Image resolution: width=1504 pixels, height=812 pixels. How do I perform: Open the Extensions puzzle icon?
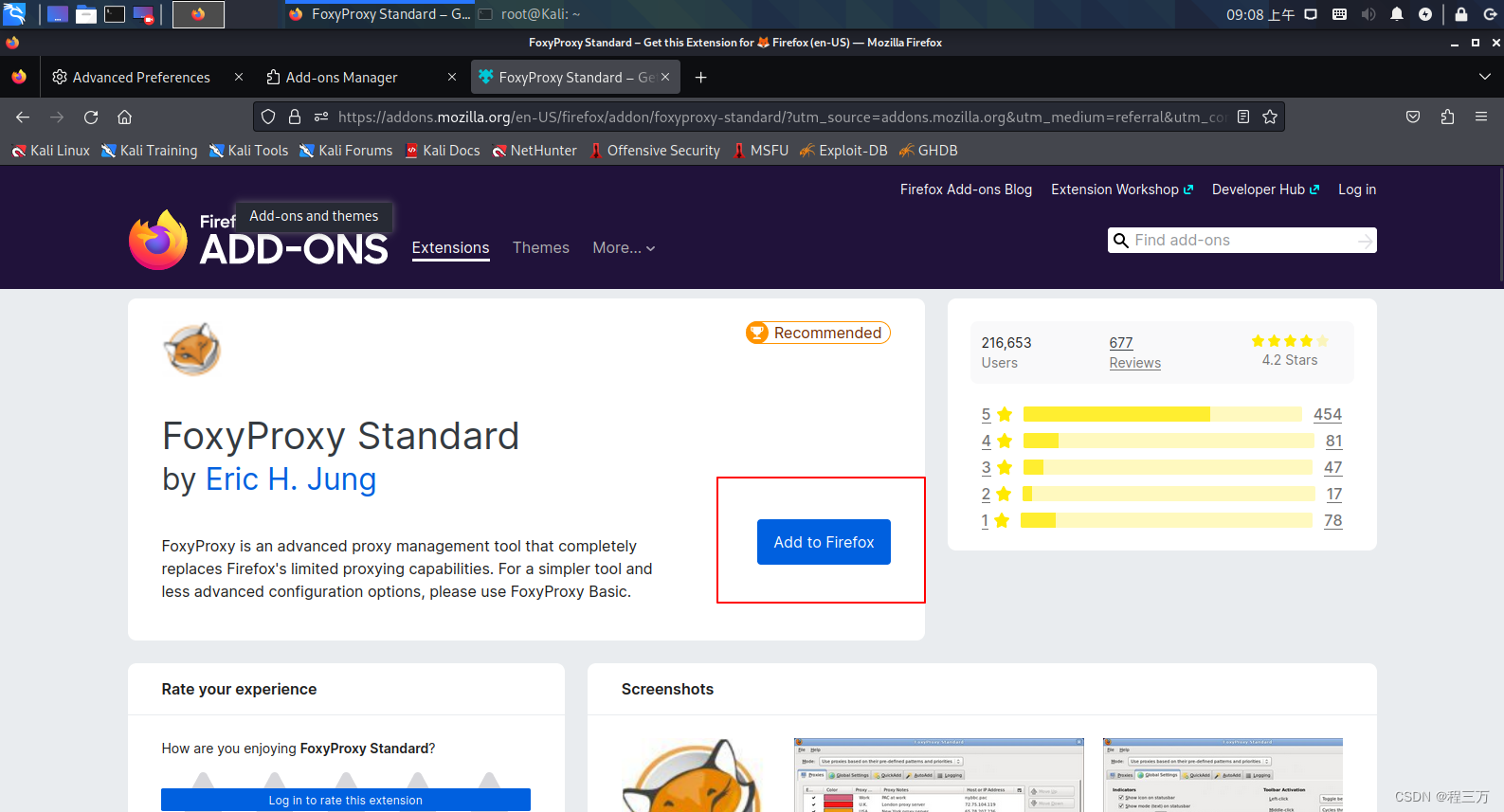pyautogui.click(x=1447, y=117)
